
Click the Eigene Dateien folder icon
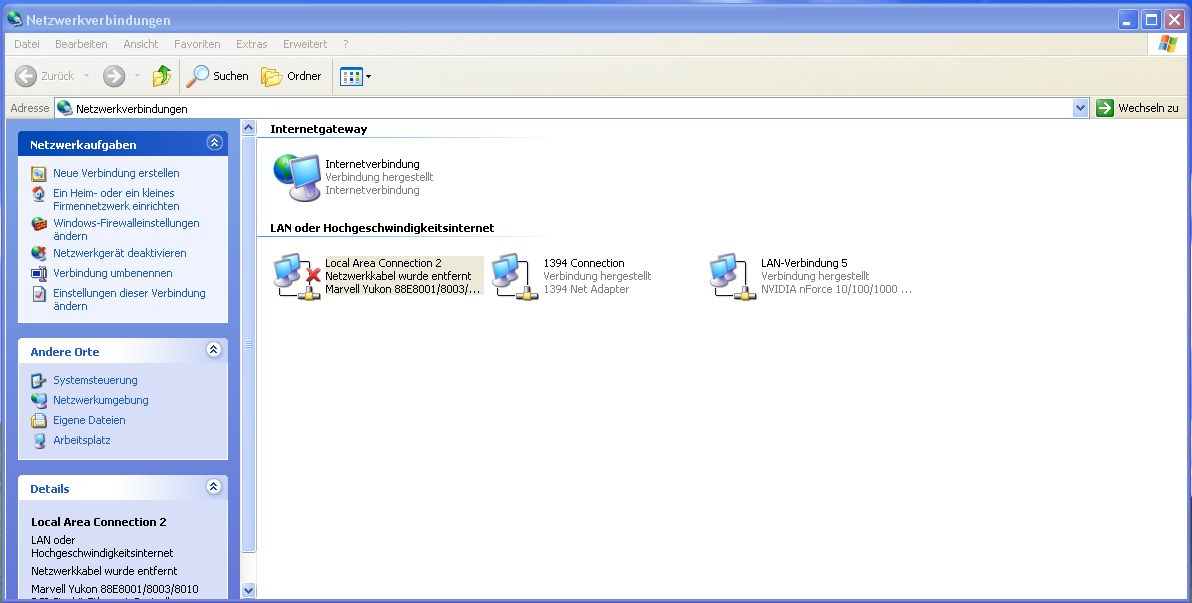(x=39, y=420)
